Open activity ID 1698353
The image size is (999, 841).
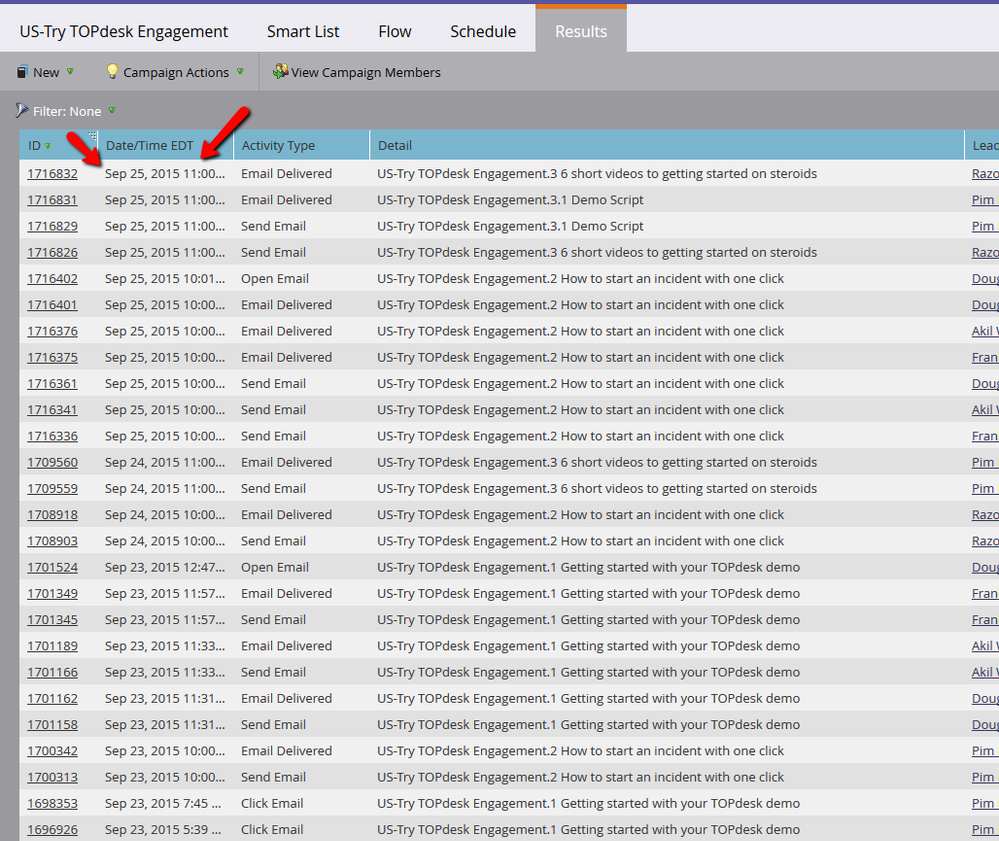(52, 803)
